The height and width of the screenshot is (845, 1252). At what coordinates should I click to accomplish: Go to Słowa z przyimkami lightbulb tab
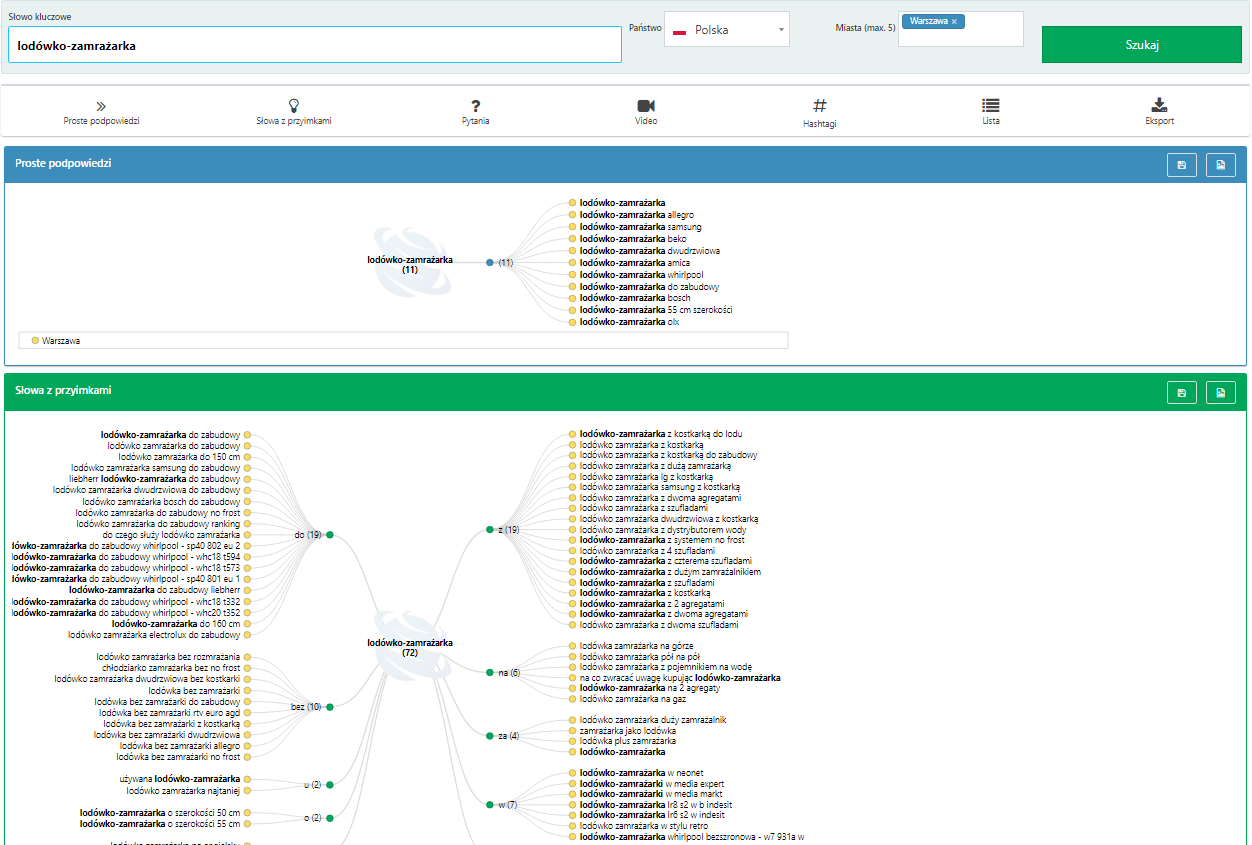[x=294, y=111]
